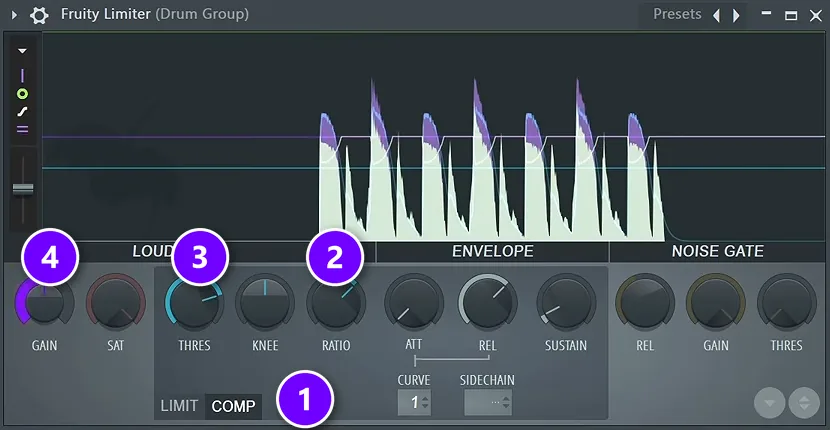Increase CURVE with its up arrow
The height and width of the screenshot is (430, 830).
(426, 397)
